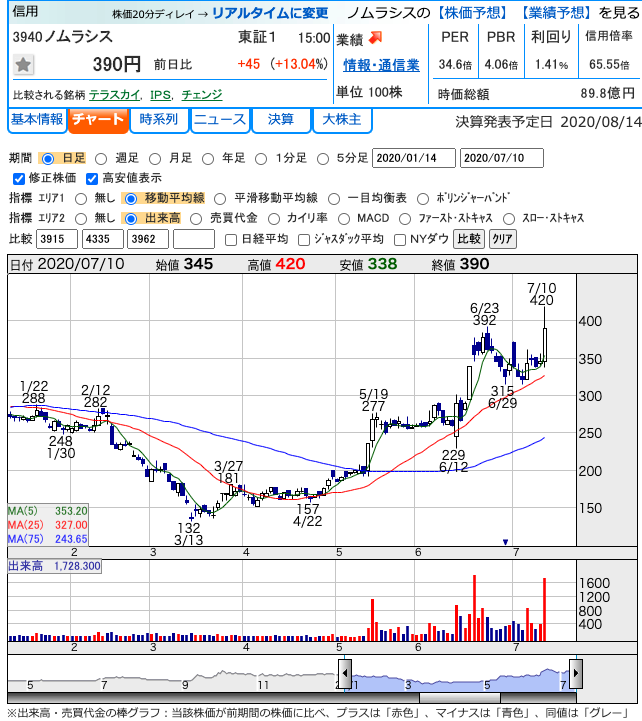Click リアルタイムに変更 link
Viewport: 642px width, 721px height.
(x=270, y=13)
